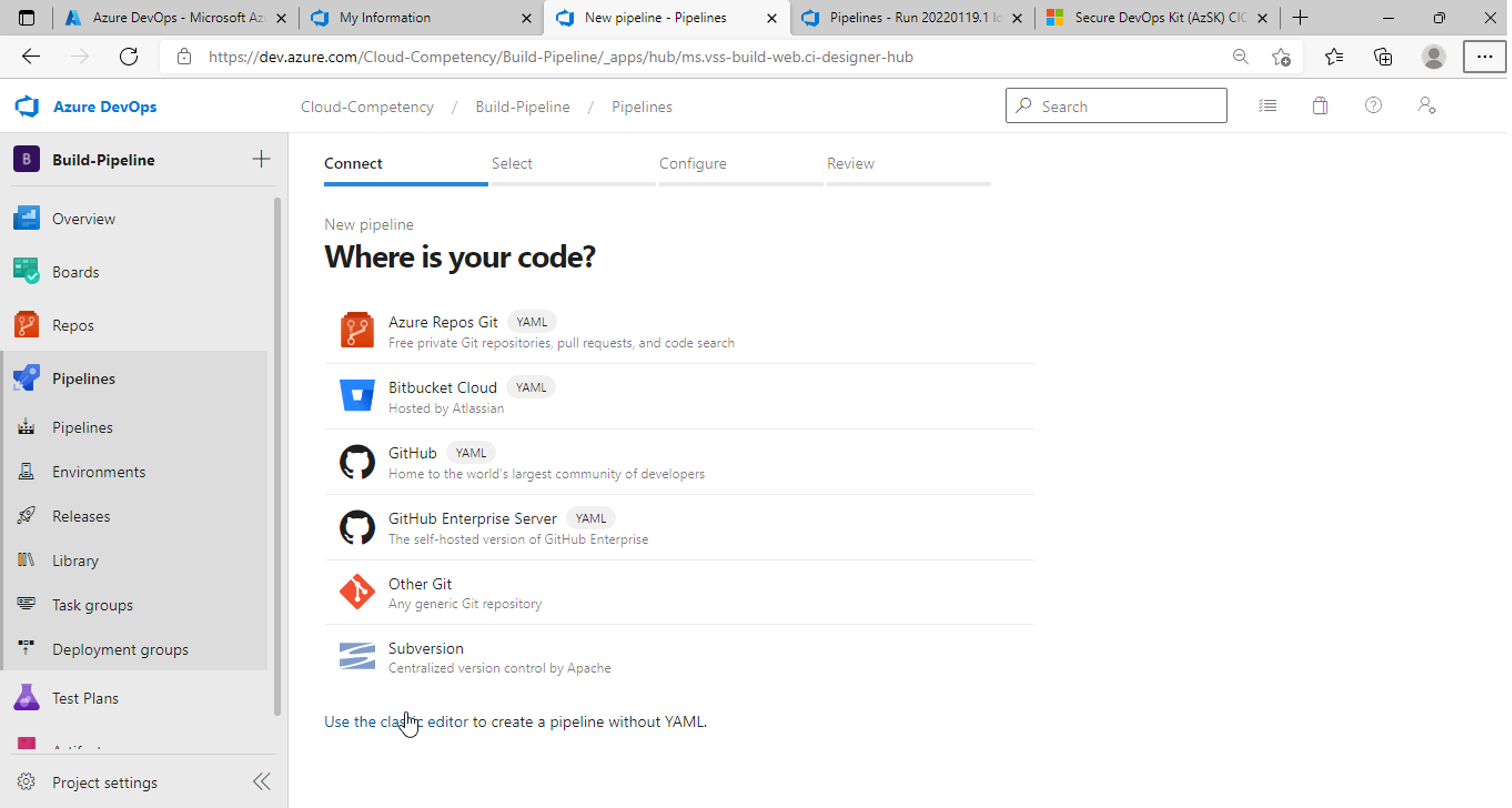
Task: Open Task groups in the sidebar
Action: pos(92,605)
